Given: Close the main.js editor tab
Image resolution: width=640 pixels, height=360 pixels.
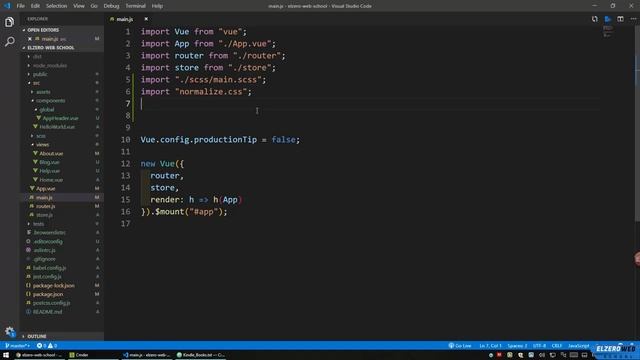Looking at the screenshot, I should pyautogui.click(x=146, y=19).
